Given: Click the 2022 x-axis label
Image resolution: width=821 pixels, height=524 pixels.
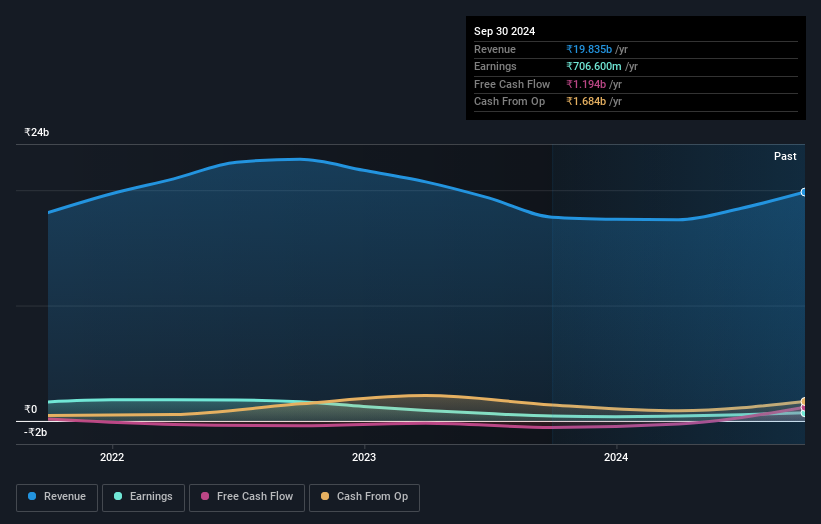Looking at the screenshot, I should point(112,457).
